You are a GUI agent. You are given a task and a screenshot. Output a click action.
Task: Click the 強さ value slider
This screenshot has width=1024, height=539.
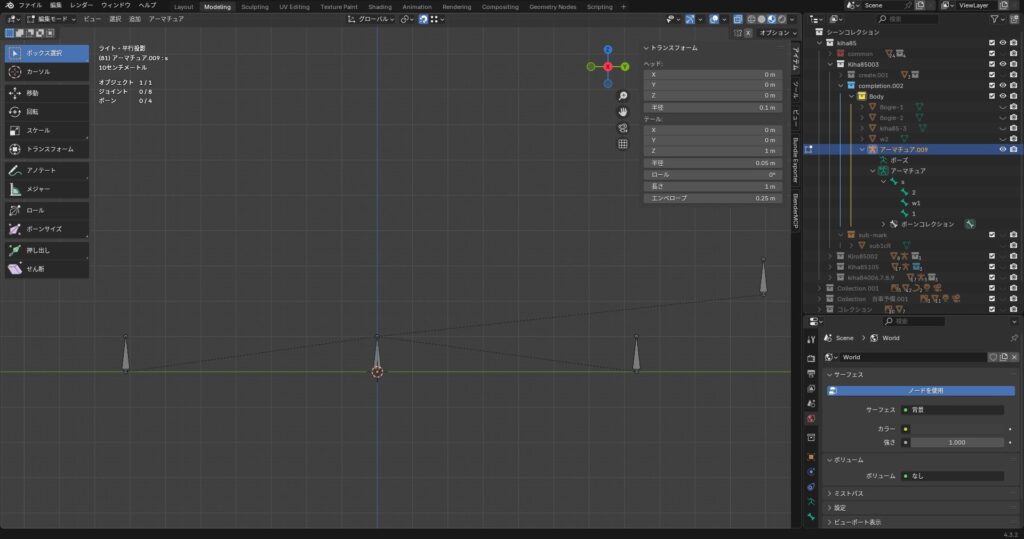(956, 442)
